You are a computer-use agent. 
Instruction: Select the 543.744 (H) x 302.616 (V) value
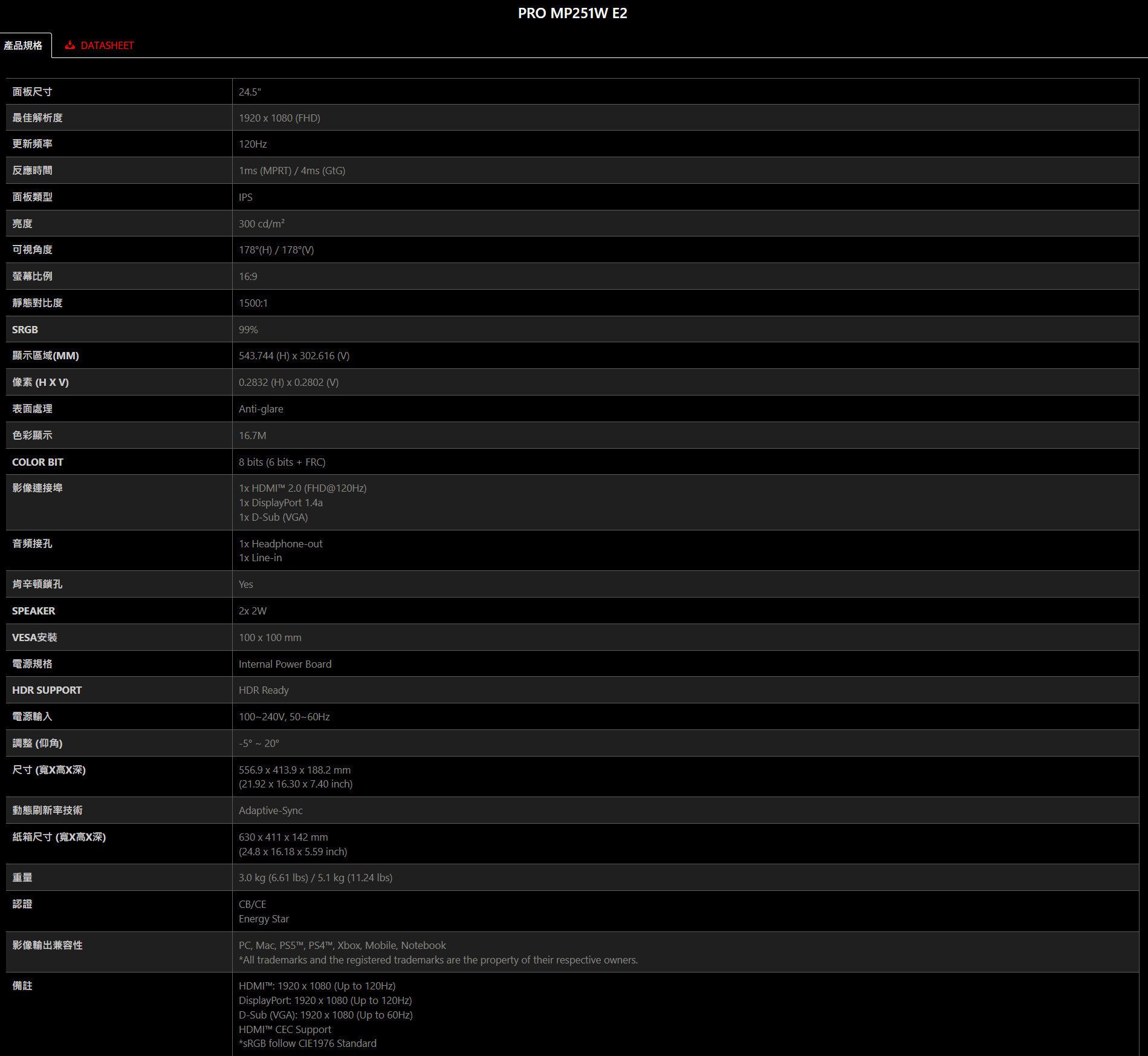(294, 356)
